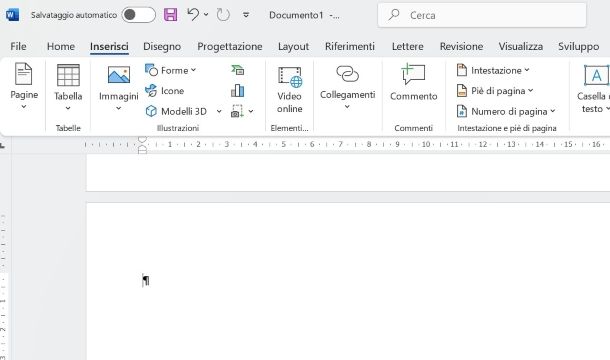Switch to the Layout tab
The image size is (610, 360).
pyautogui.click(x=293, y=46)
